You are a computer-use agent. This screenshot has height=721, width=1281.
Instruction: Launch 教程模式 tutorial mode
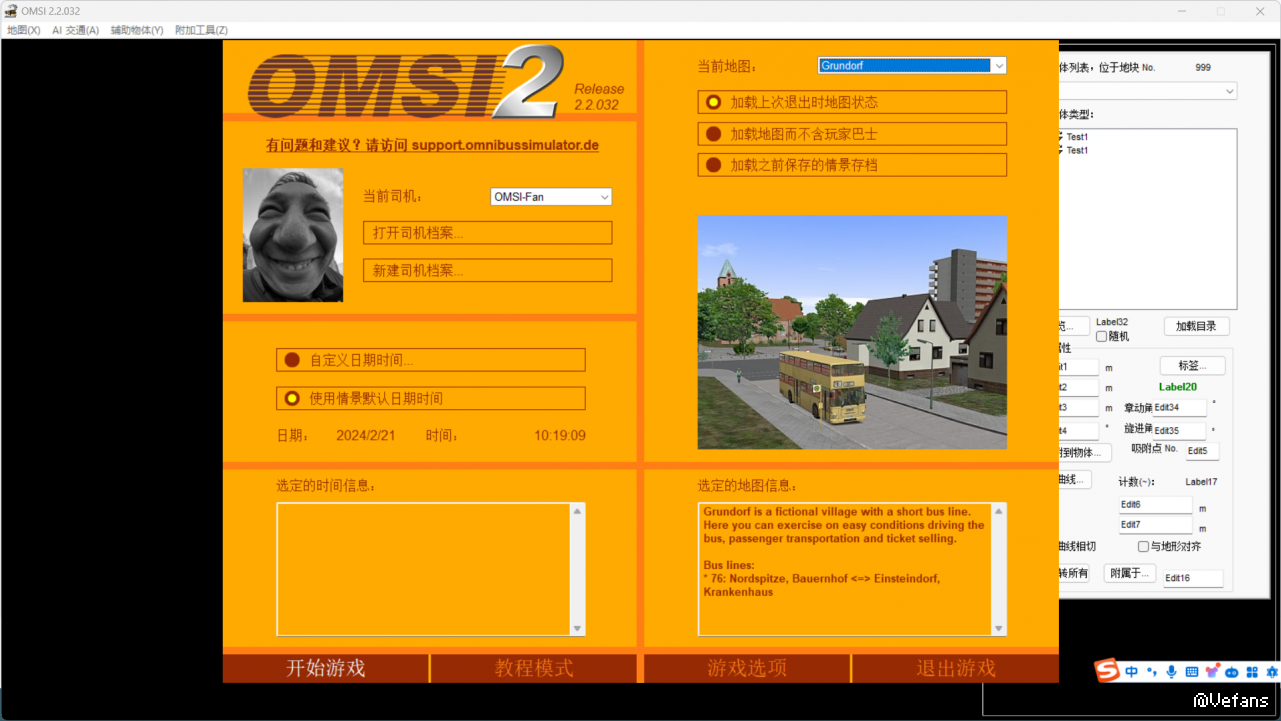[x=534, y=668]
